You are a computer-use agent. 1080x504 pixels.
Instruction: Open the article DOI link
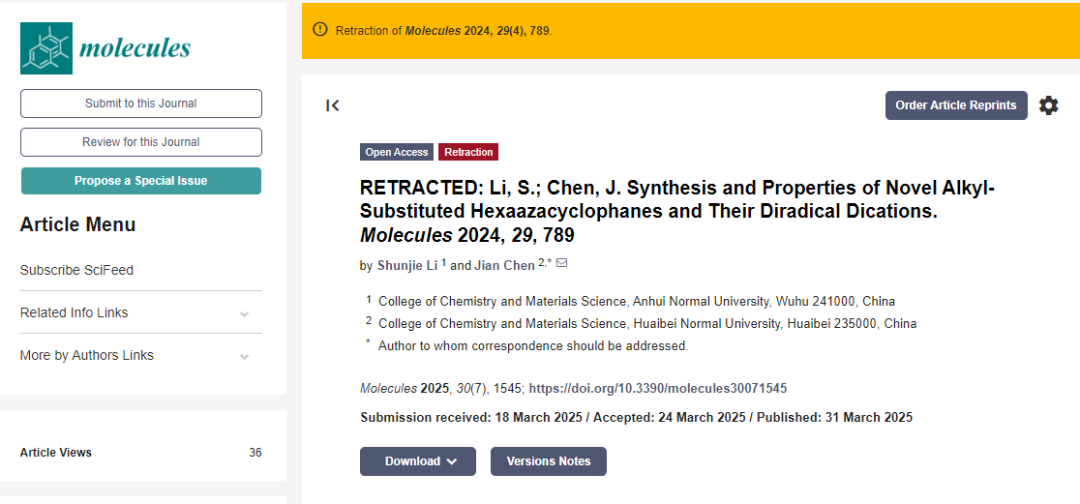(664, 388)
